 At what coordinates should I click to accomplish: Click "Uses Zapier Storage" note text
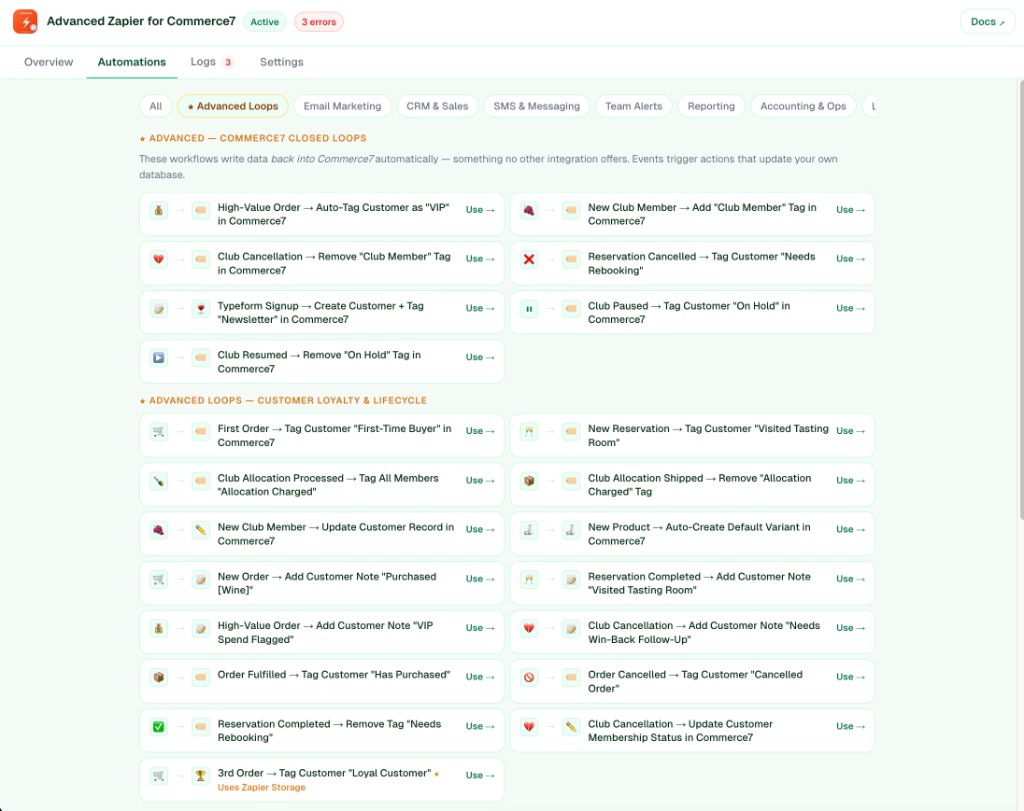click(x=261, y=787)
